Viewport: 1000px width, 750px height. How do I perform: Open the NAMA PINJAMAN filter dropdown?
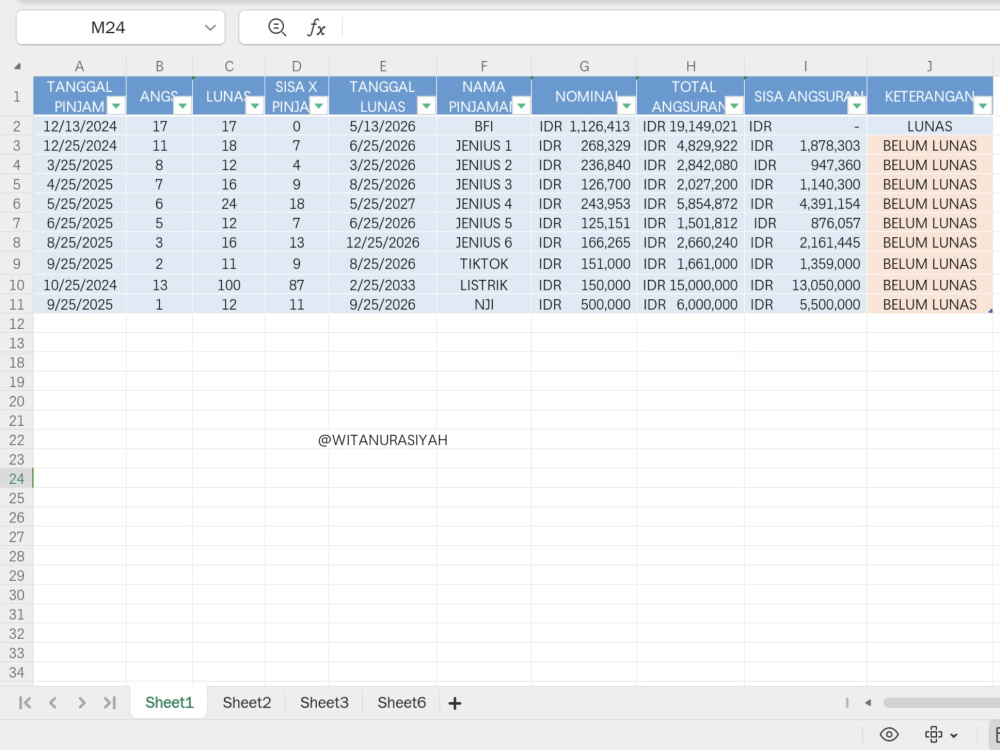tap(521, 106)
